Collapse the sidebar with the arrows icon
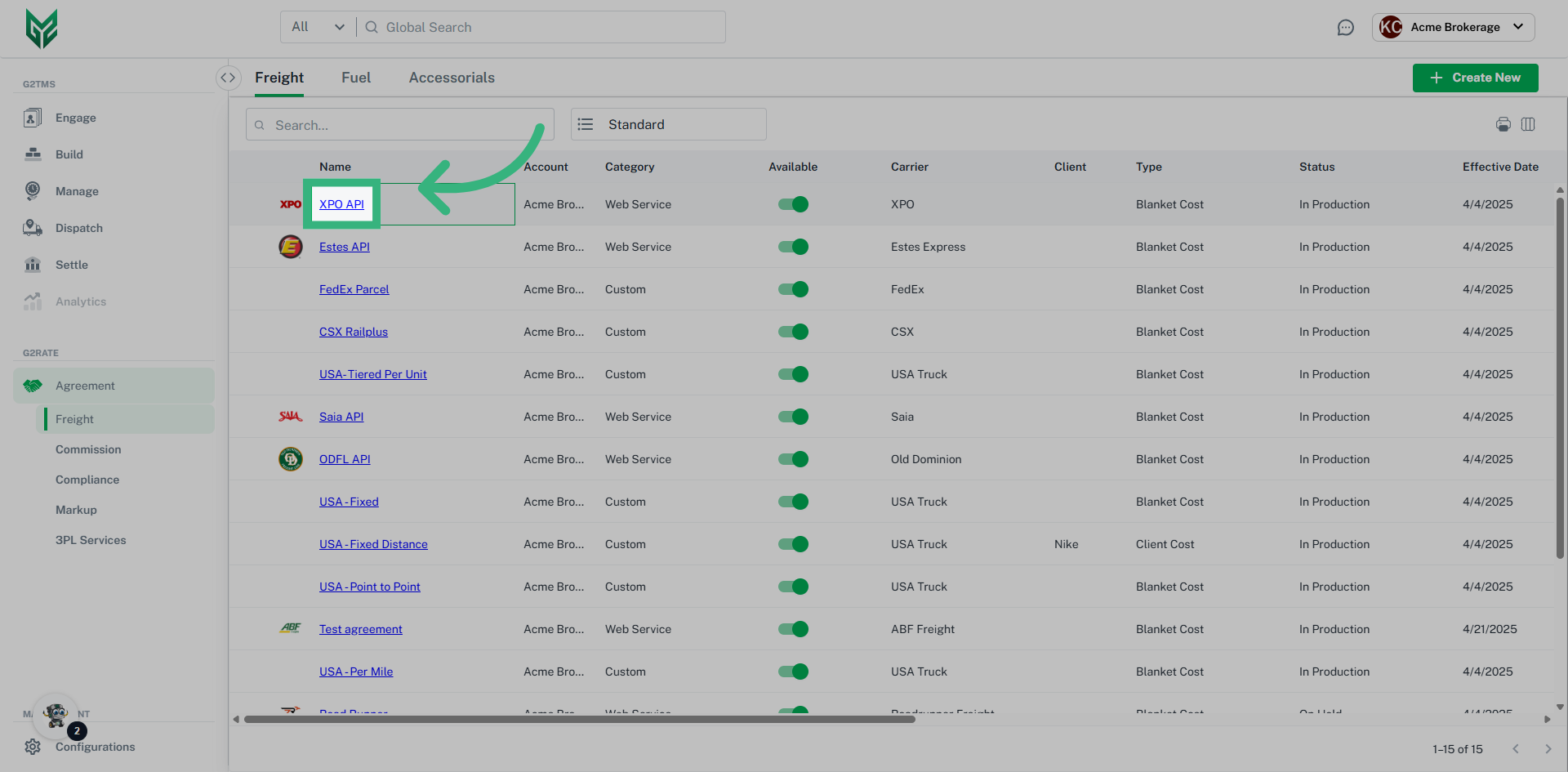Image resolution: width=1568 pixels, height=772 pixels. (228, 78)
